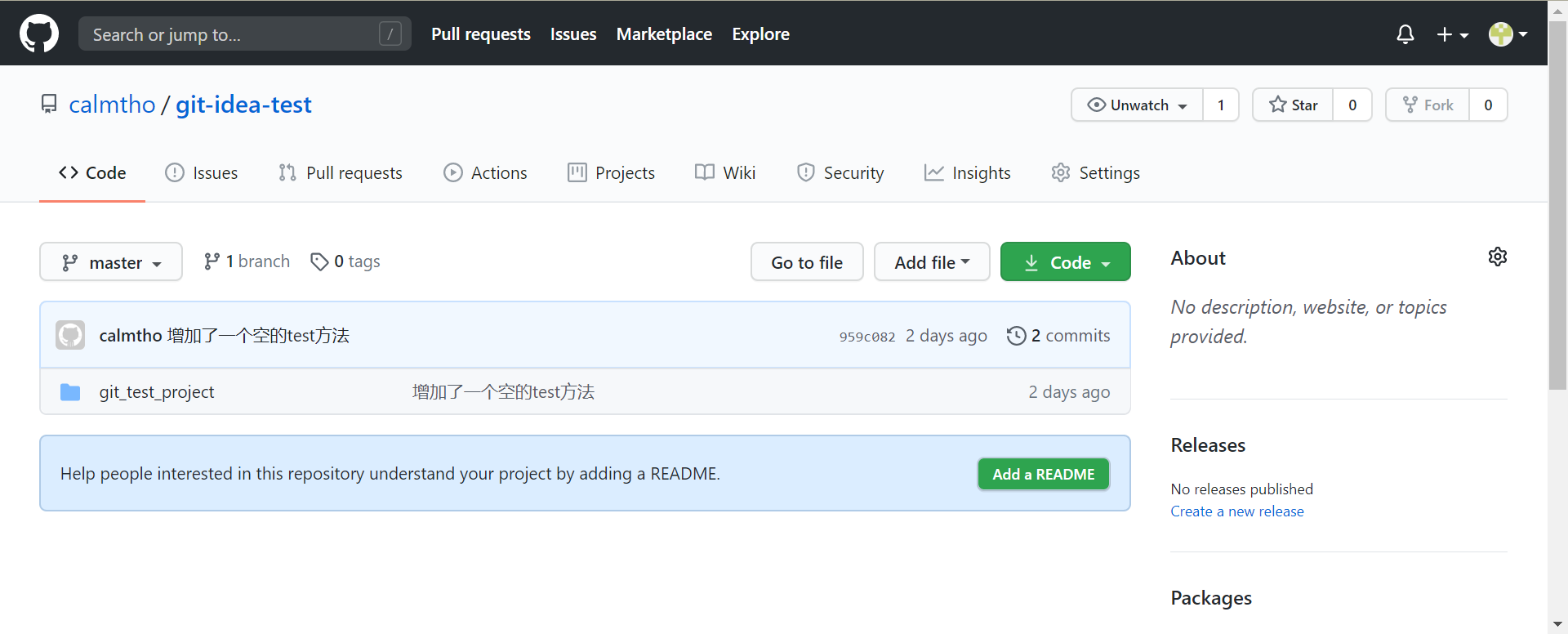Image resolution: width=1568 pixels, height=634 pixels.
Task: Click the slash shortcut icon in search
Action: 390,33
